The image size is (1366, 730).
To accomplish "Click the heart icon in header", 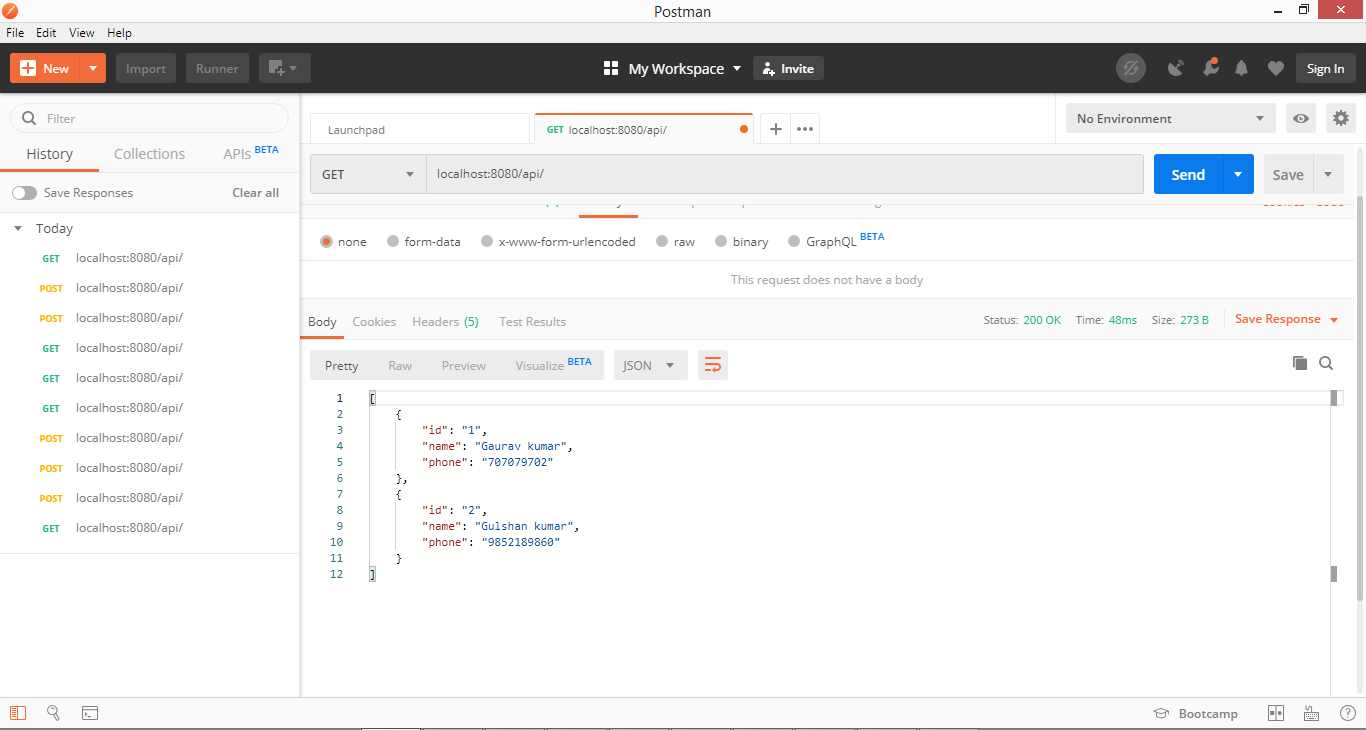I will (x=1275, y=68).
